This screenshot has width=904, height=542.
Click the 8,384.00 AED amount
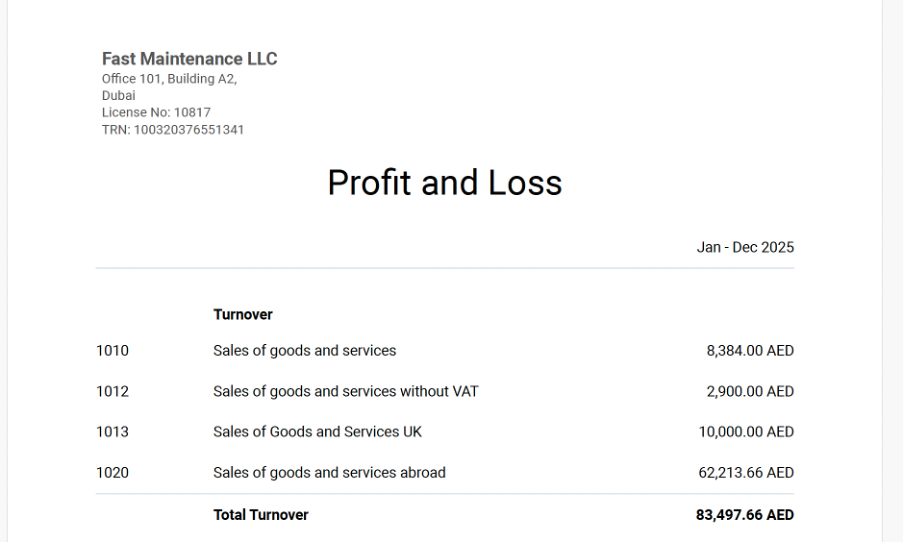pos(750,351)
